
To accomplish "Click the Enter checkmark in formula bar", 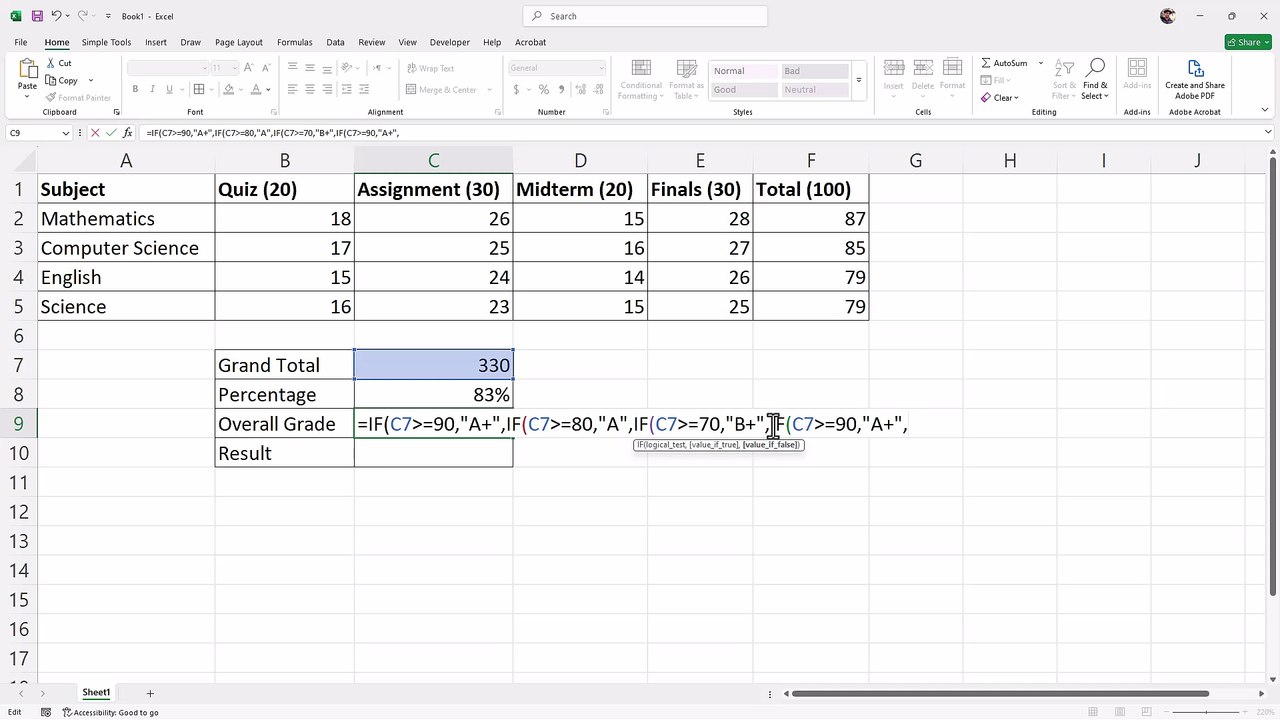I will click(x=112, y=133).
